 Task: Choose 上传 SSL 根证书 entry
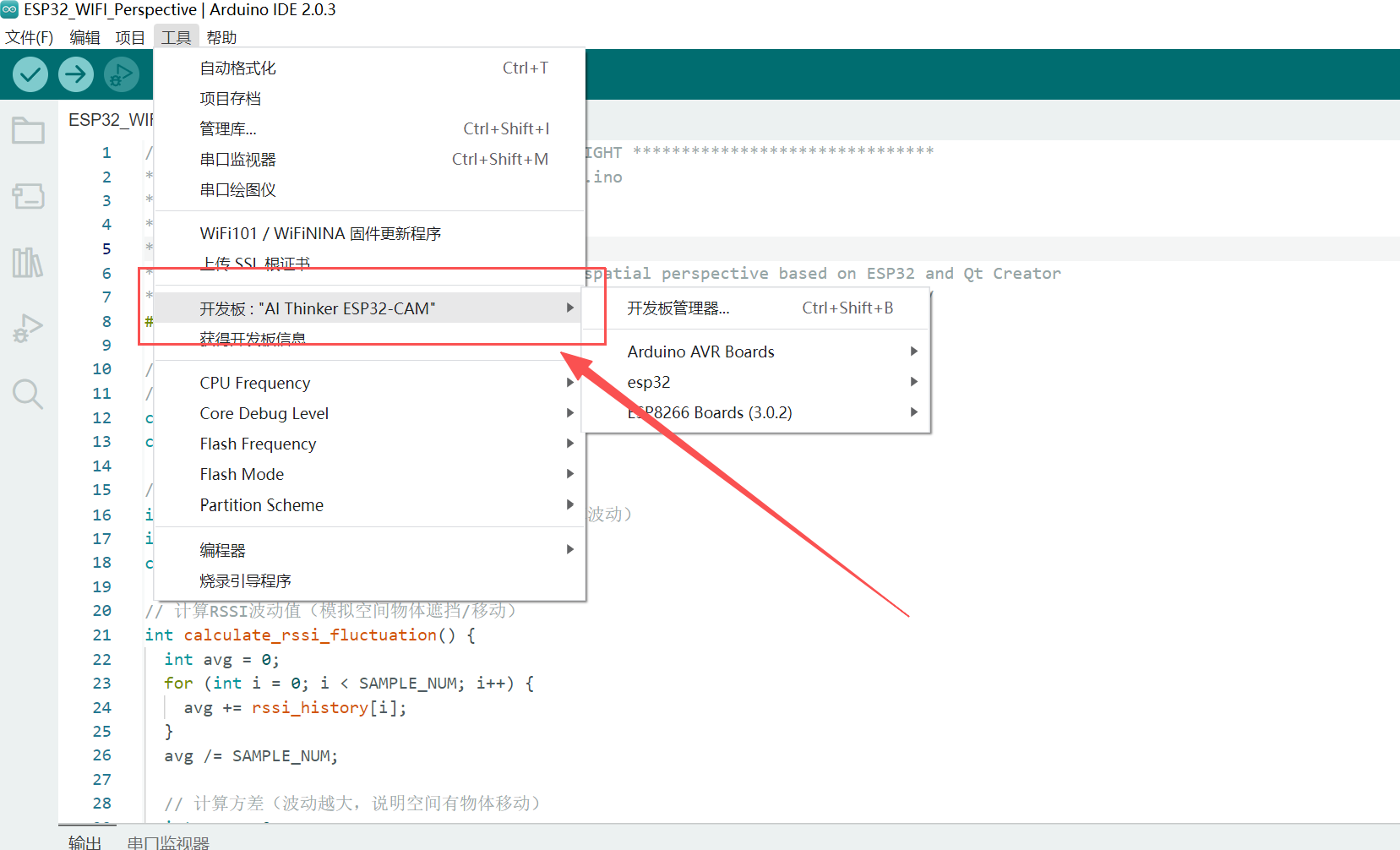[370, 264]
